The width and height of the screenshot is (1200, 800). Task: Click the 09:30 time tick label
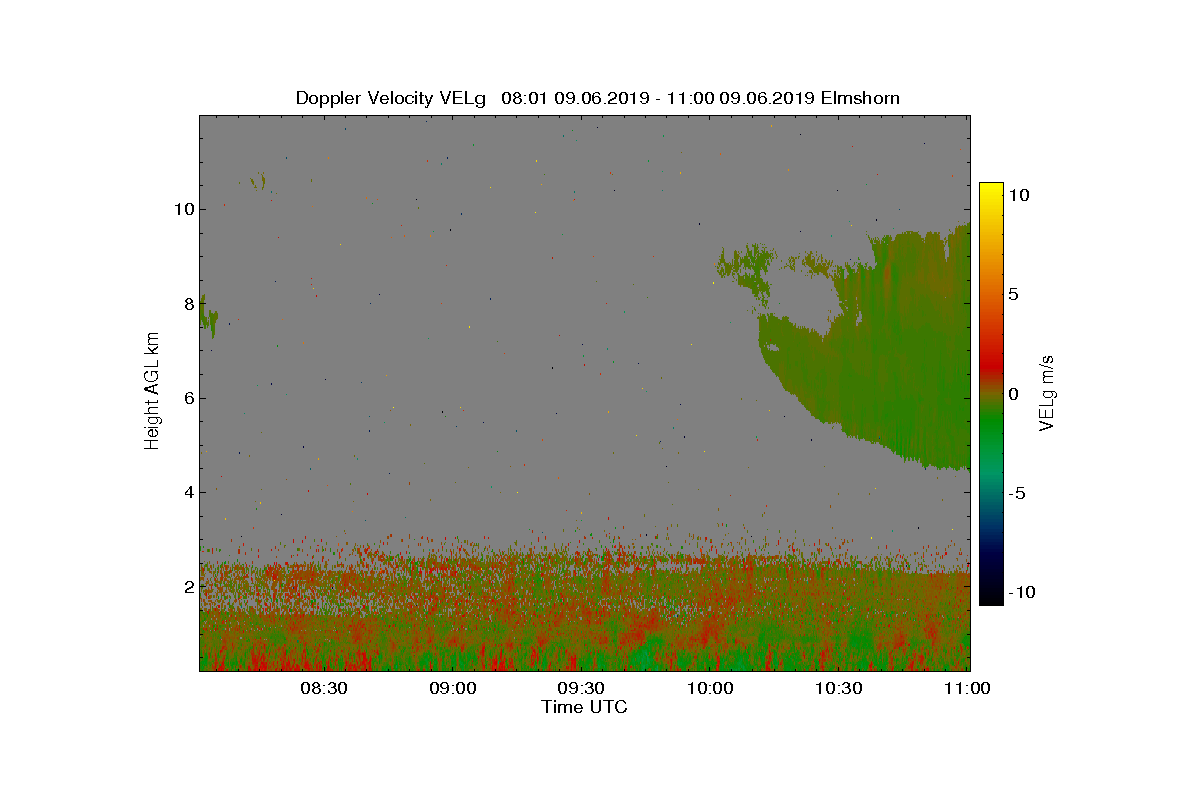click(581, 688)
